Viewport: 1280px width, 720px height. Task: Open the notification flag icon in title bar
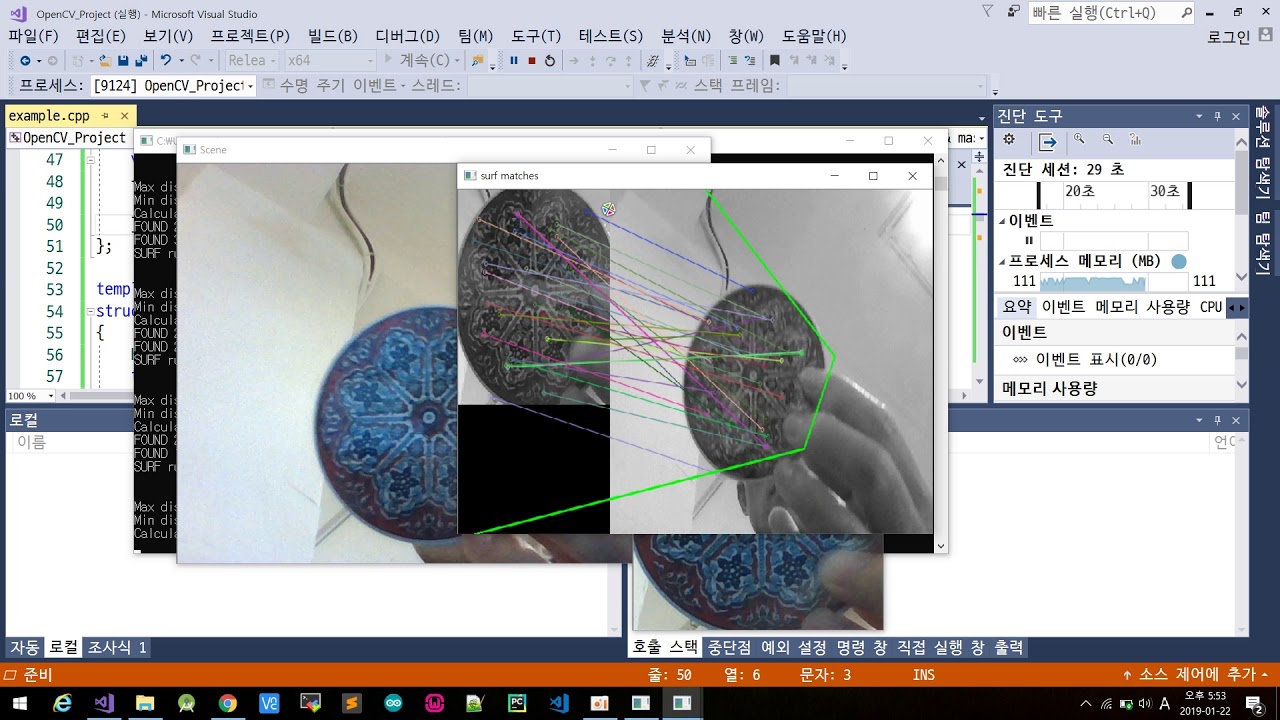988,12
